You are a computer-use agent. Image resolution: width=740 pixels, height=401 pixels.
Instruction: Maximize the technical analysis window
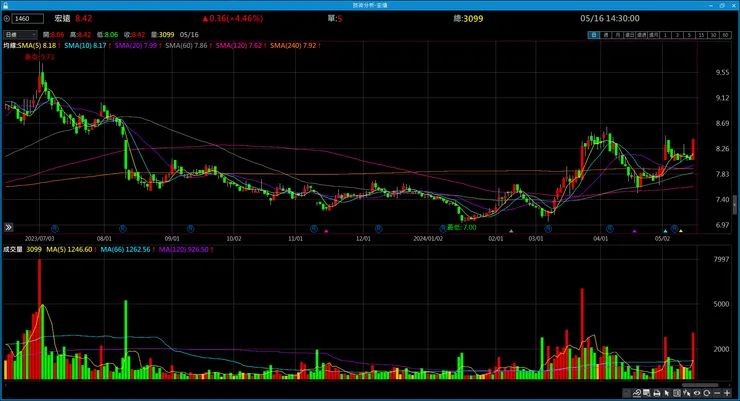pyautogui.click(x=722, y=5)
